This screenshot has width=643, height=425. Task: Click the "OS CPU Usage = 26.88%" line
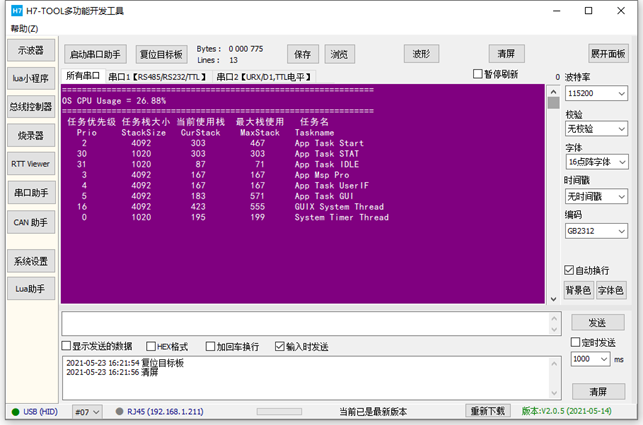[114, 101]
